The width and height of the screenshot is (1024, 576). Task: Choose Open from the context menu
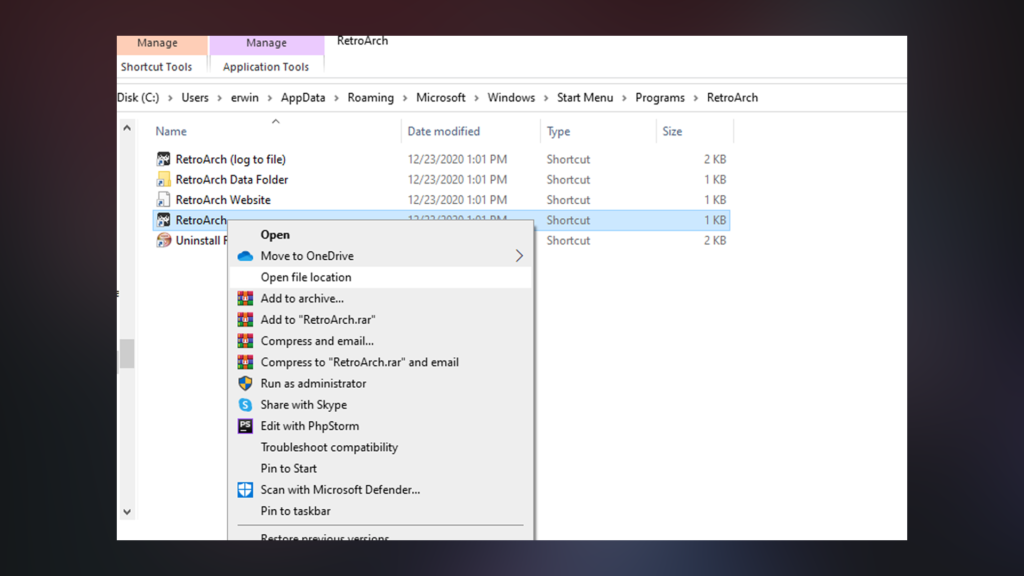coord(381,234)
